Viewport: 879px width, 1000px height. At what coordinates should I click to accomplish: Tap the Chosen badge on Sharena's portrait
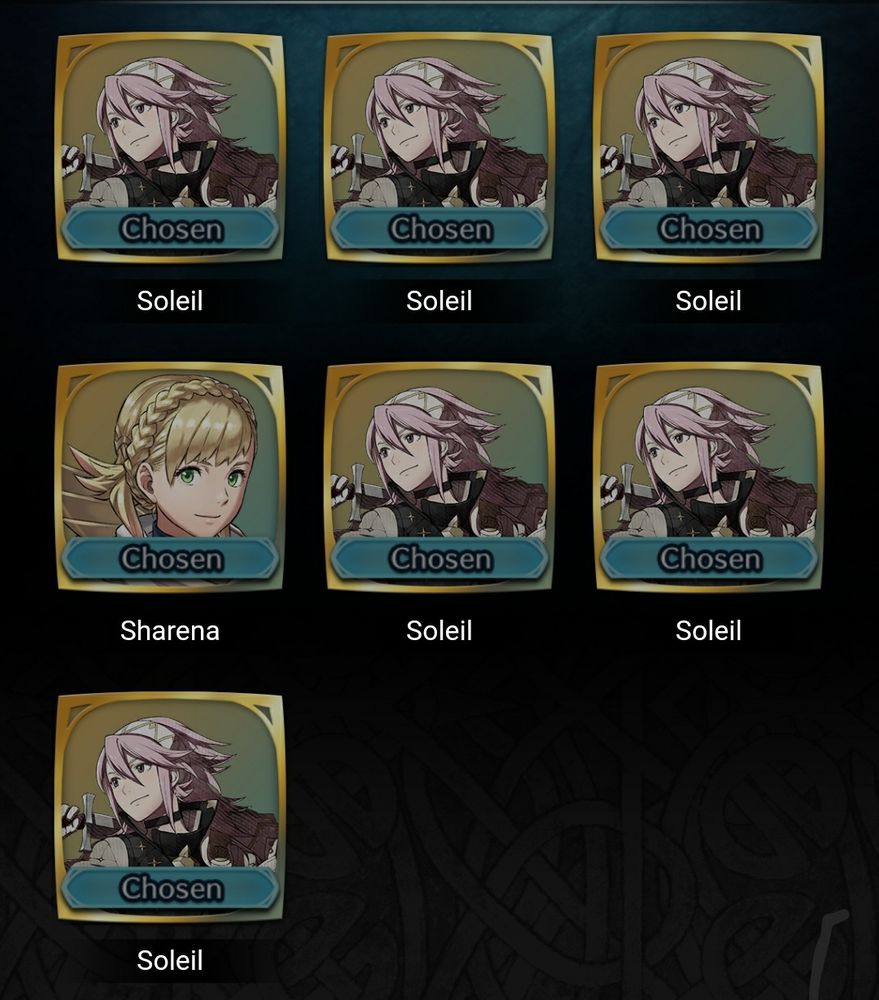tap(170, 558)
